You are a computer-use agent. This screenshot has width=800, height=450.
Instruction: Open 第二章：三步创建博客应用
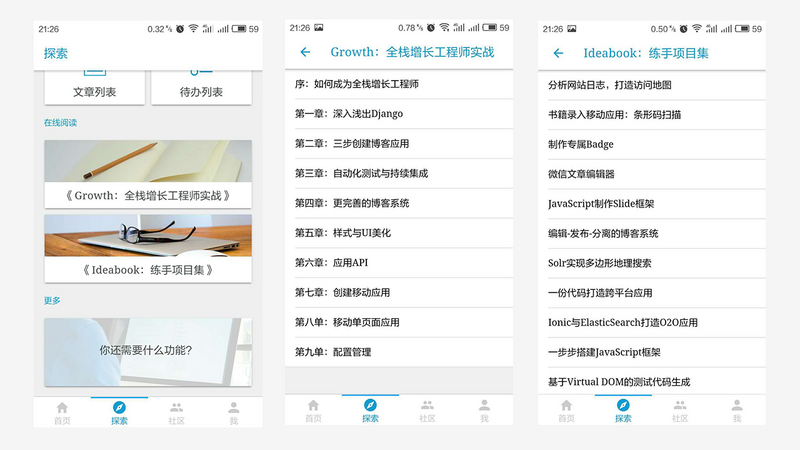[x=399, y=144]
